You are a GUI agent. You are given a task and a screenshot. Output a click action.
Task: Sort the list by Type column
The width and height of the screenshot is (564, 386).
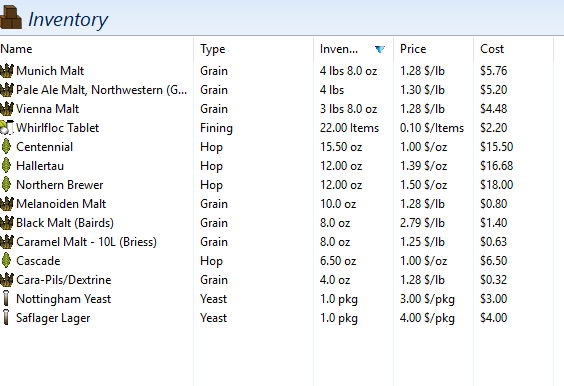coord(213,49)
